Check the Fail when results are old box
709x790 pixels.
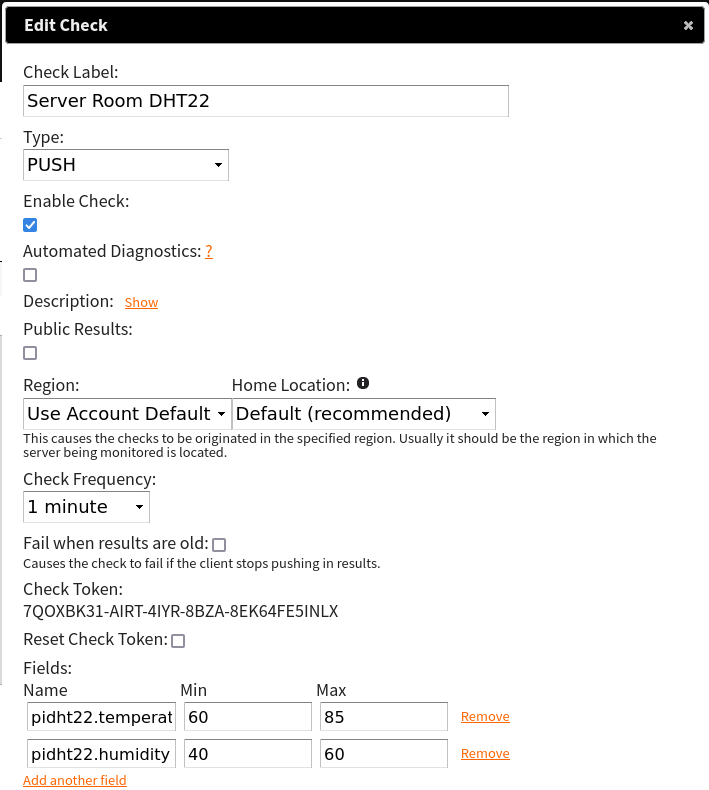point(219,545)
